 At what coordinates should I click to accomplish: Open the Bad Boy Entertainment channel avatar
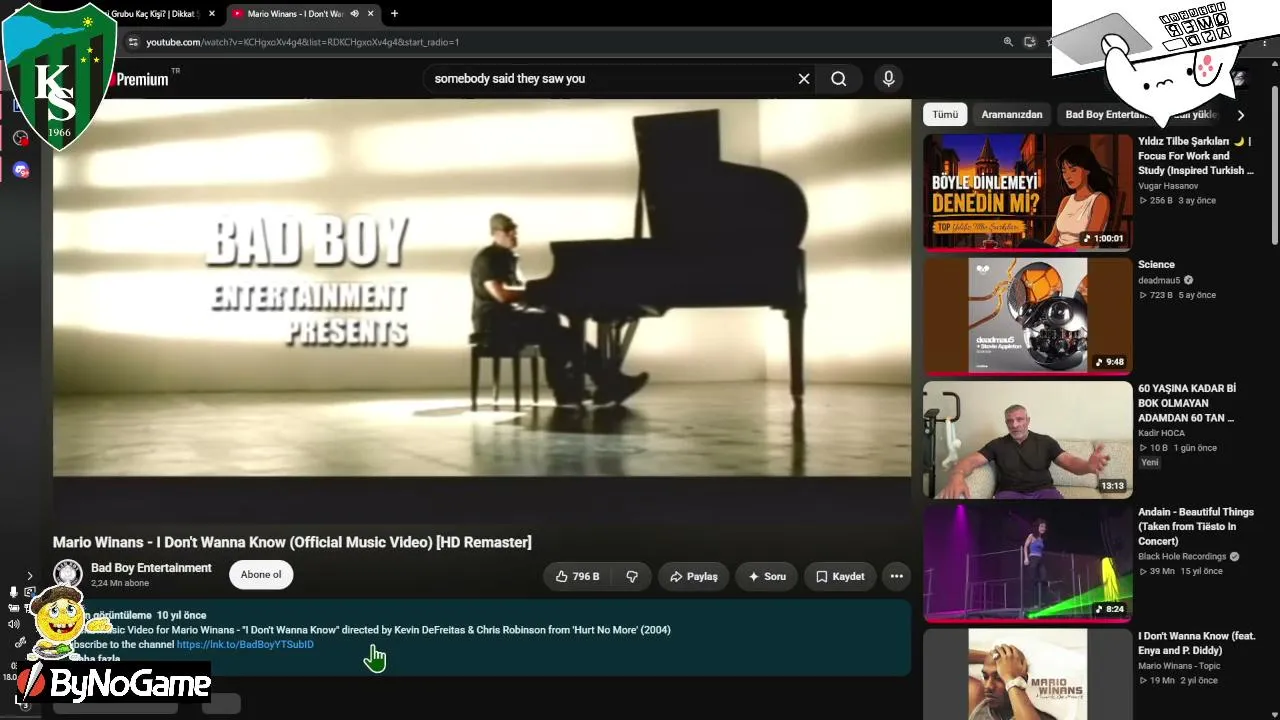click(x=68, y=574)
